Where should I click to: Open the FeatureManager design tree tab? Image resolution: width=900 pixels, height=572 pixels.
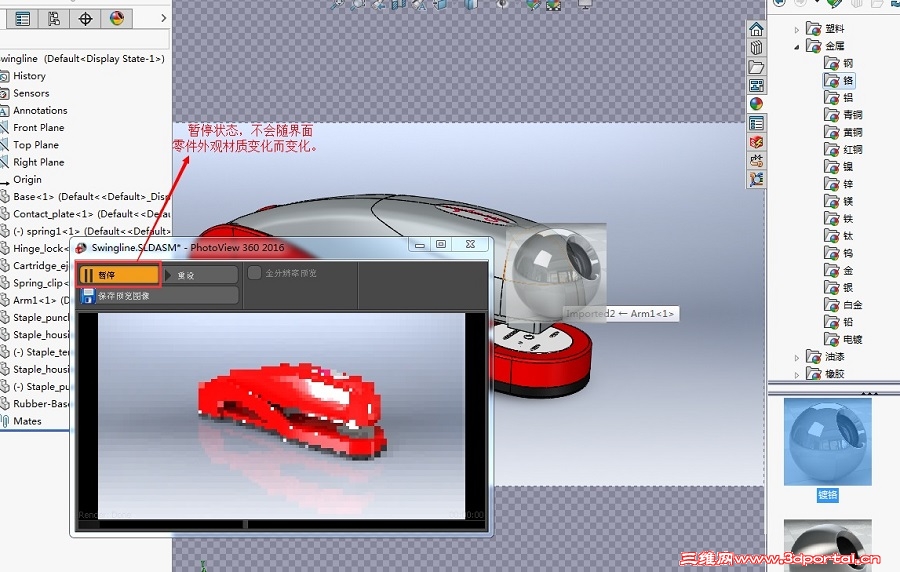pos(23,19)
